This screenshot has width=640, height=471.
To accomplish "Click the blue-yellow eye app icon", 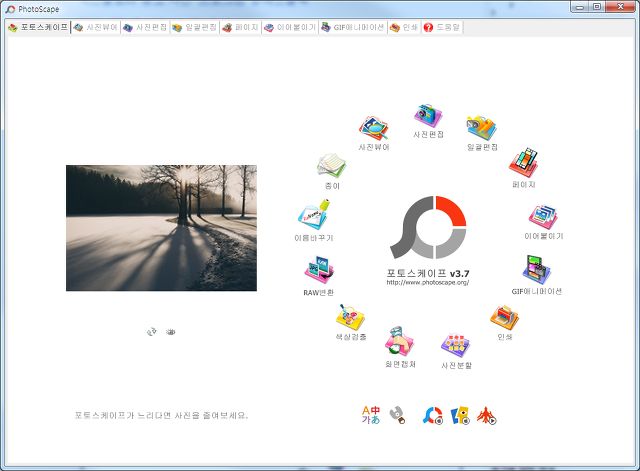I will point(460,415).
